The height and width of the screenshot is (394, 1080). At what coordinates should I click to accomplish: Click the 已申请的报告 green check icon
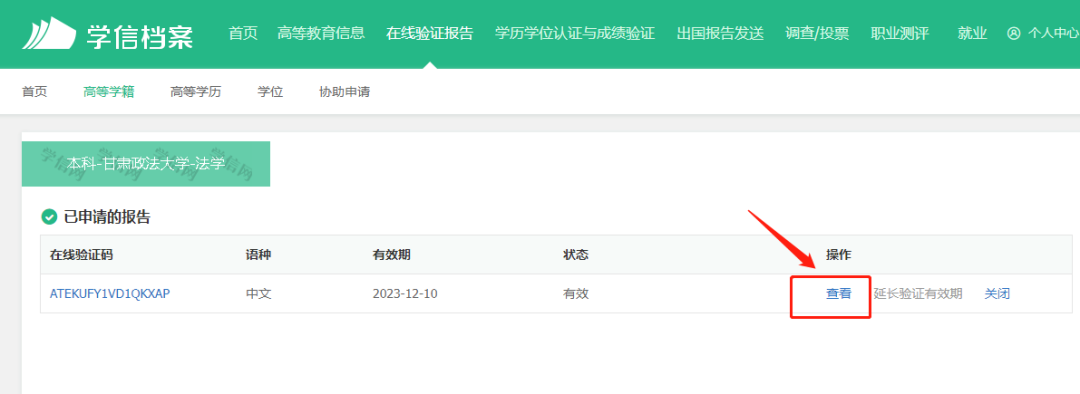(x=49, y=218)
